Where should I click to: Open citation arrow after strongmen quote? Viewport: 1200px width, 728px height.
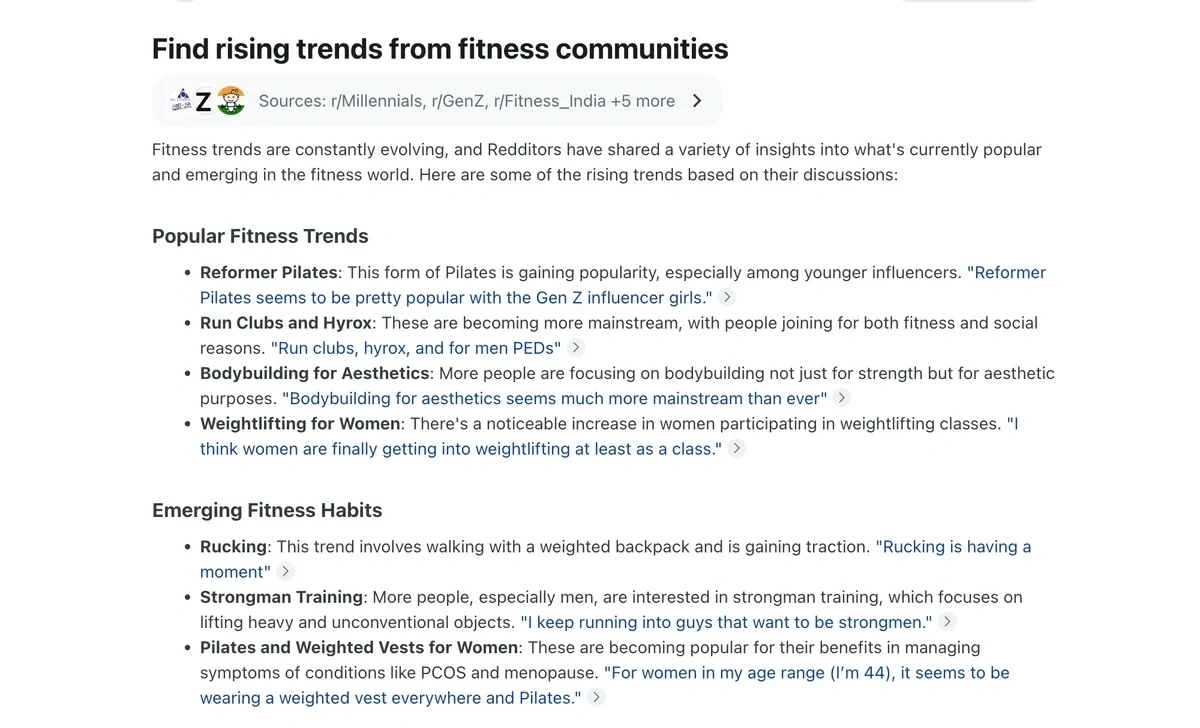[947, 622]
